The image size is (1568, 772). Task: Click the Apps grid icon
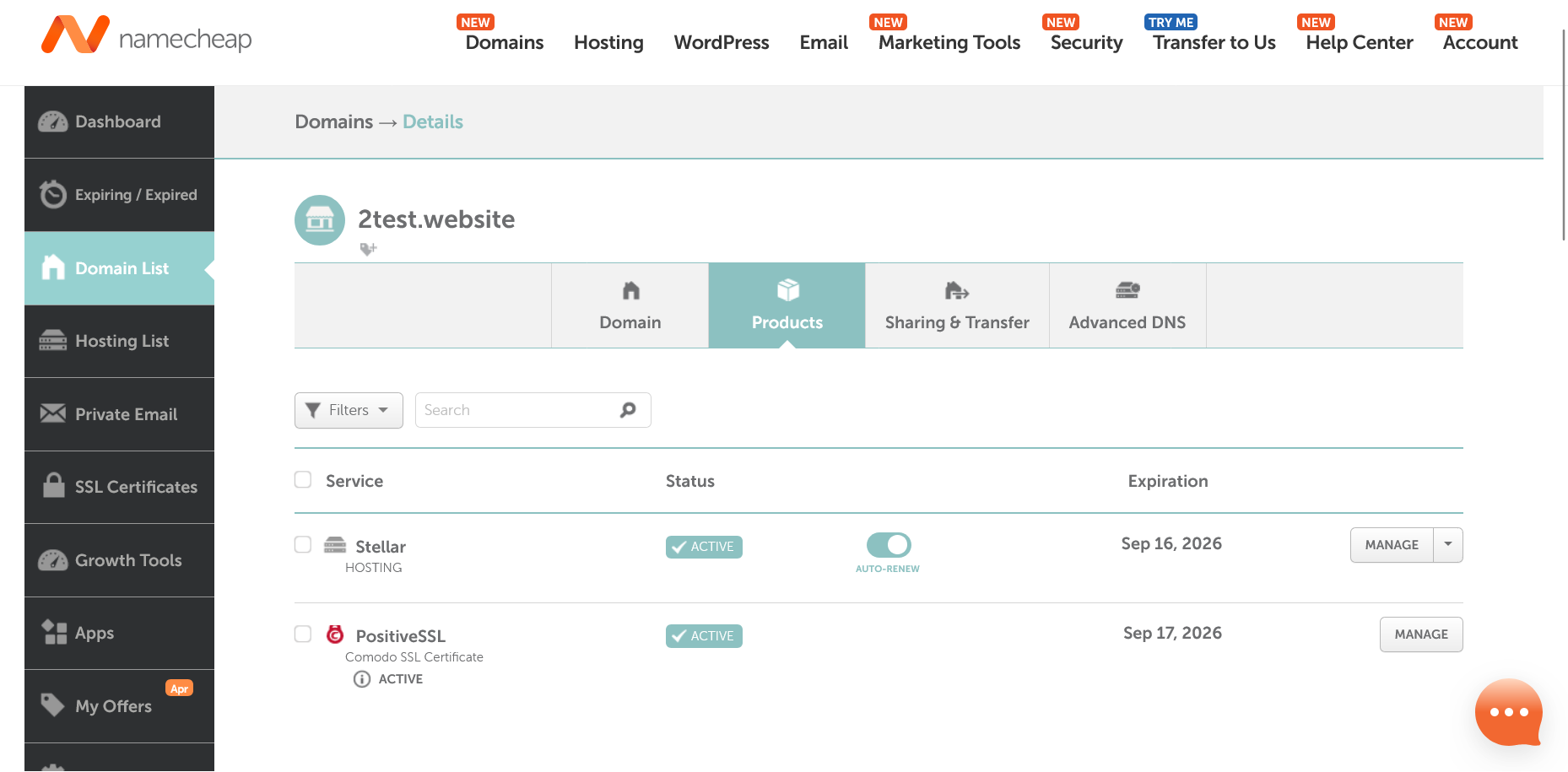54,632
